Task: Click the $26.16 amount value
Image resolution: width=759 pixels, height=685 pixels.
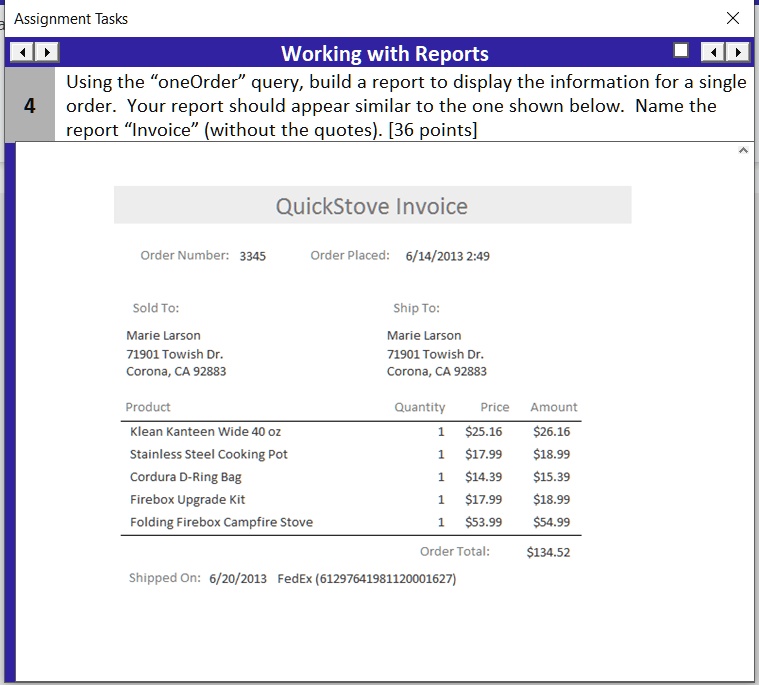Action: pos(551,431)
